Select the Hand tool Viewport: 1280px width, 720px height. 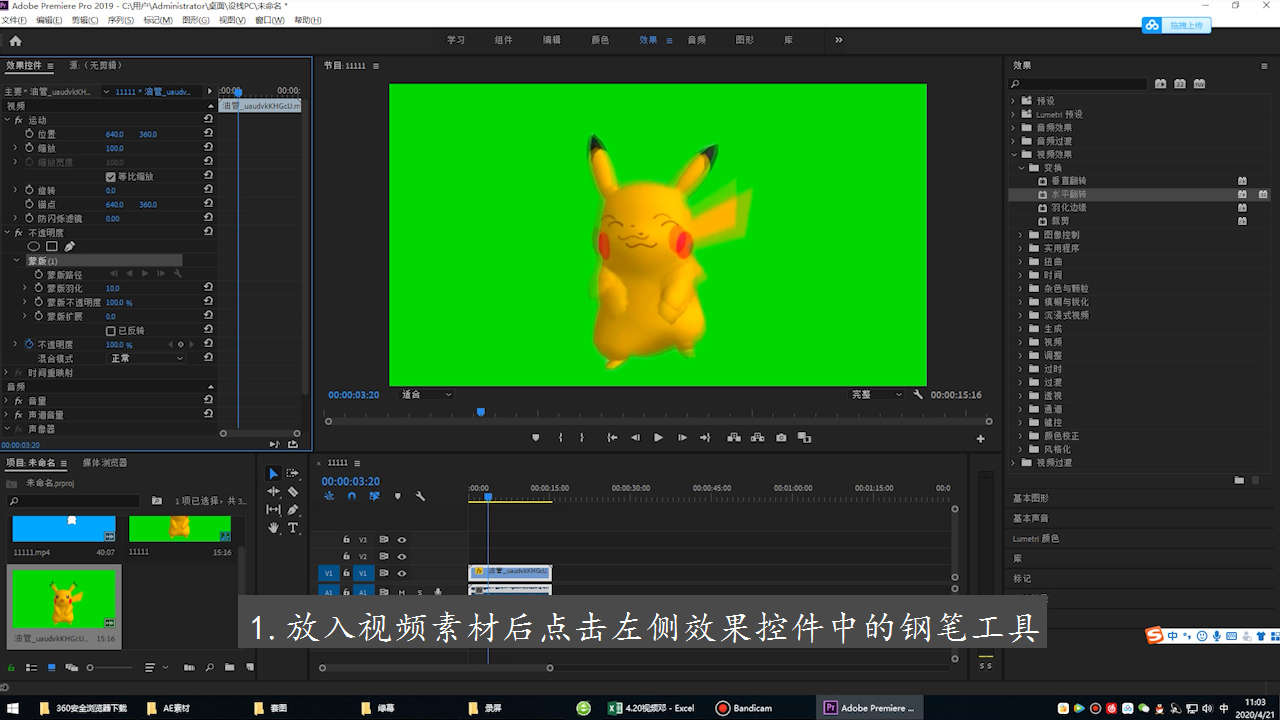coord(273,527)
